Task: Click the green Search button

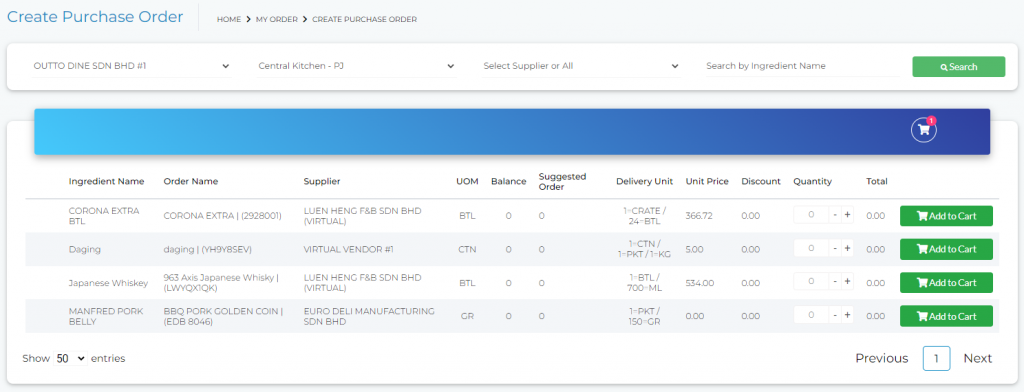Action: [958, 67]
